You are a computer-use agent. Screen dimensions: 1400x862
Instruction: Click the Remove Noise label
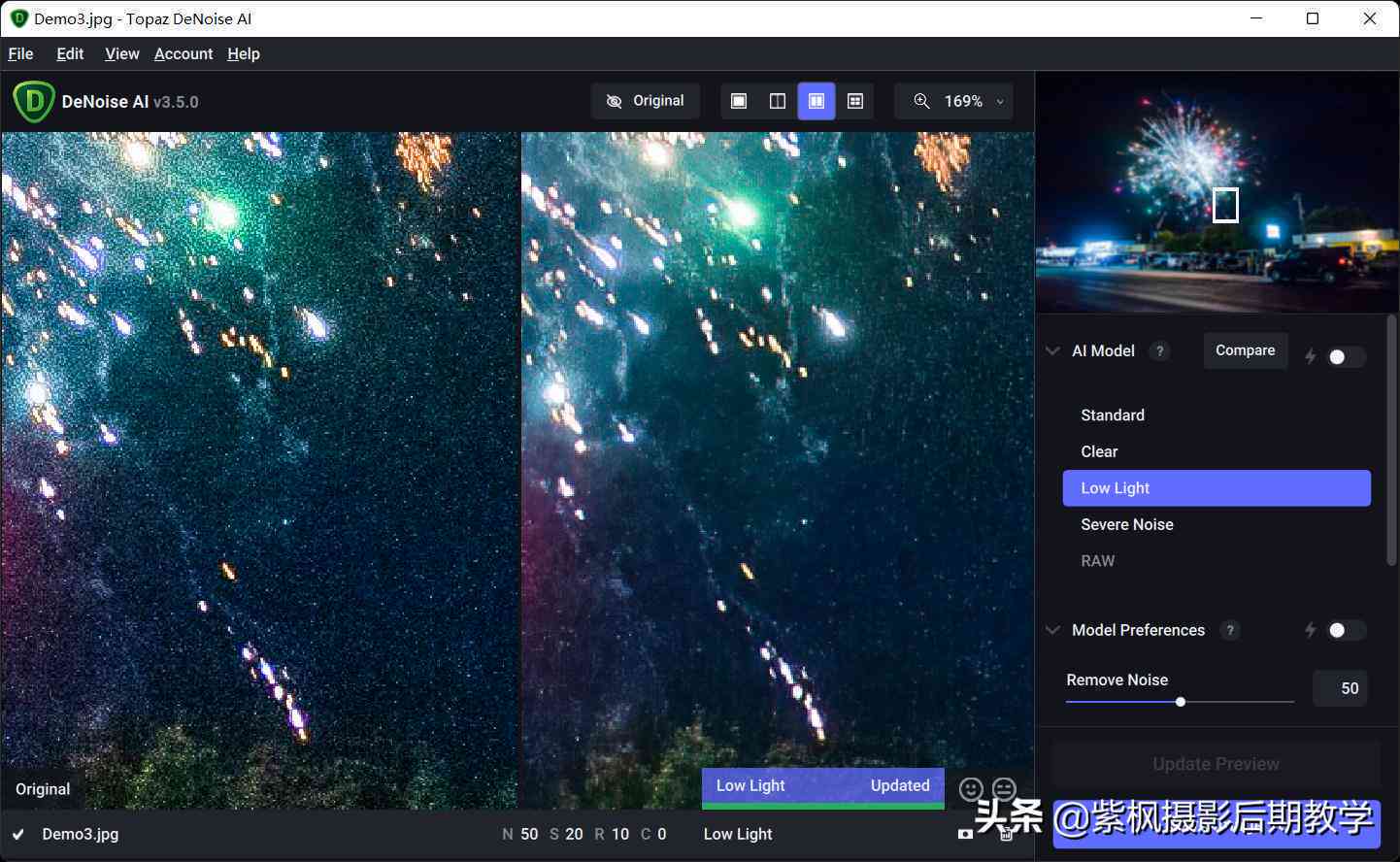1117,680
